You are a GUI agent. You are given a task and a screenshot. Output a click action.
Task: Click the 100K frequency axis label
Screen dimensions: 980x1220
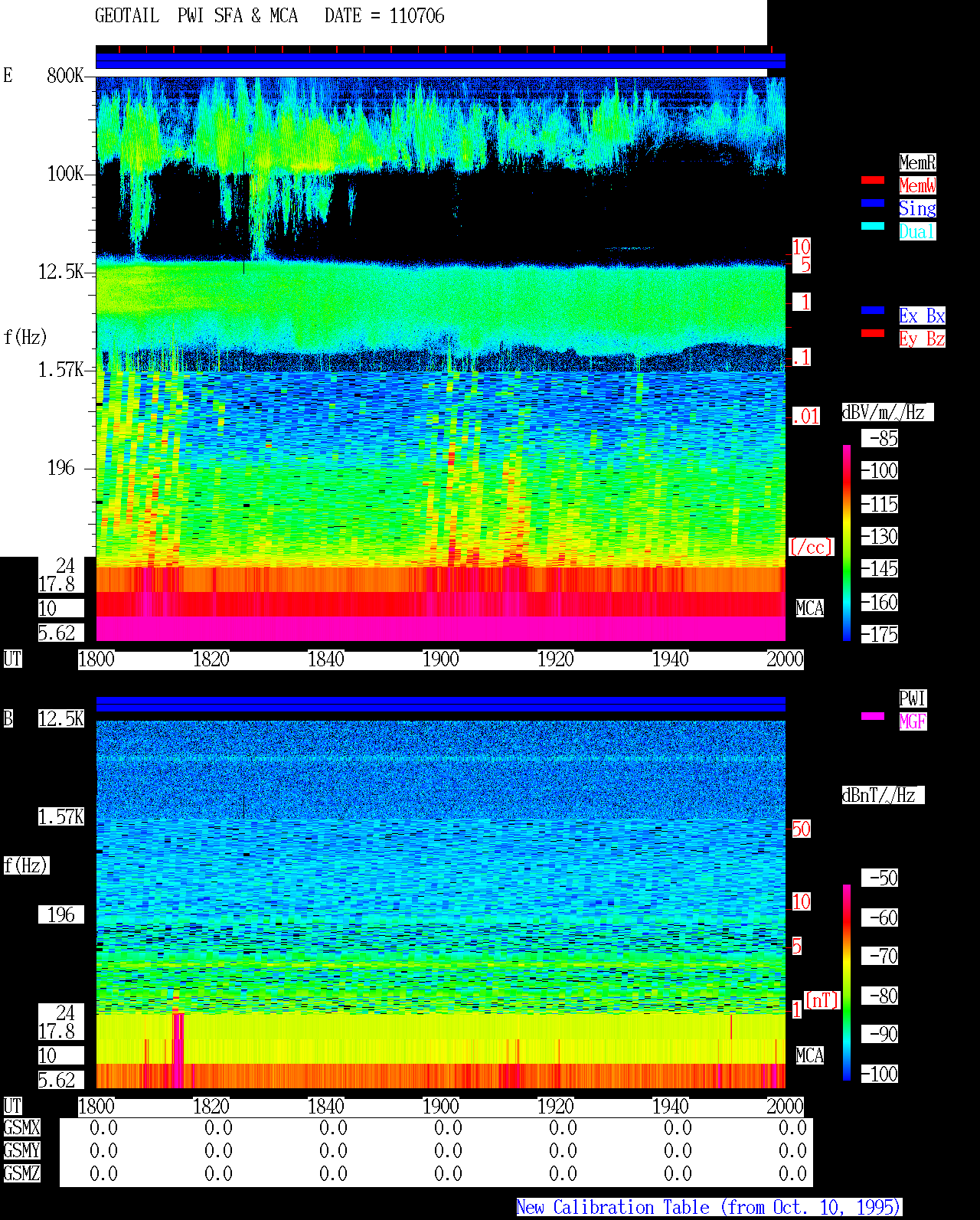[x=65, y=173]
